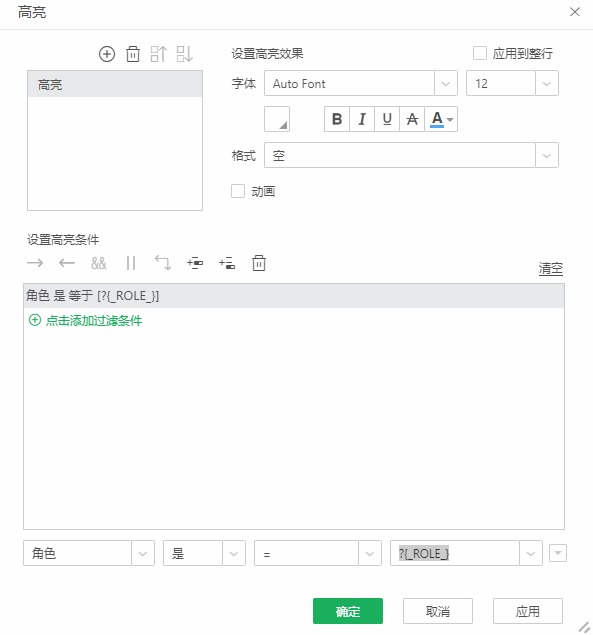Image resolution: width=593 pixels, height=635 pixels.
Task: Close the 高亮 dialog
Action: [575, 12]
